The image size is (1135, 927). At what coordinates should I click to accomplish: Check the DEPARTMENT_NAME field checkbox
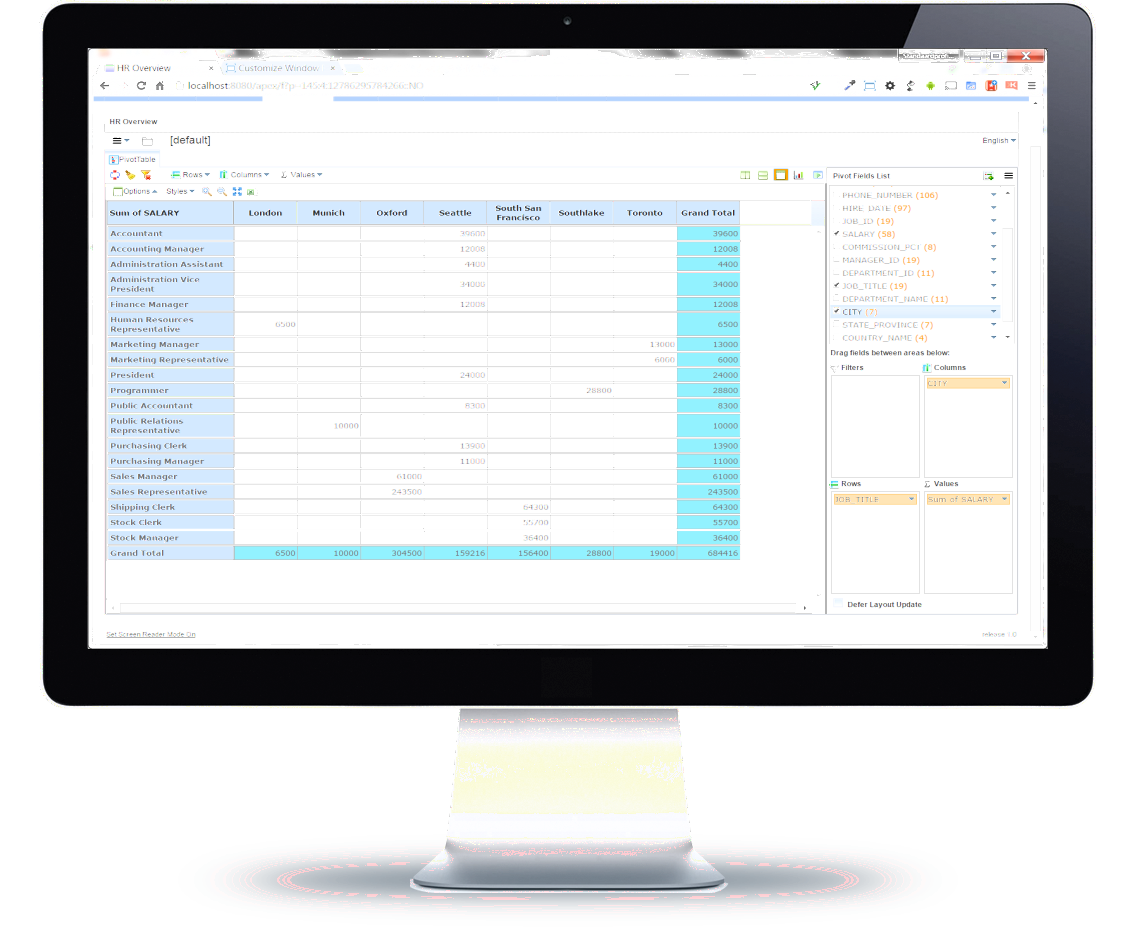[836, 299]
